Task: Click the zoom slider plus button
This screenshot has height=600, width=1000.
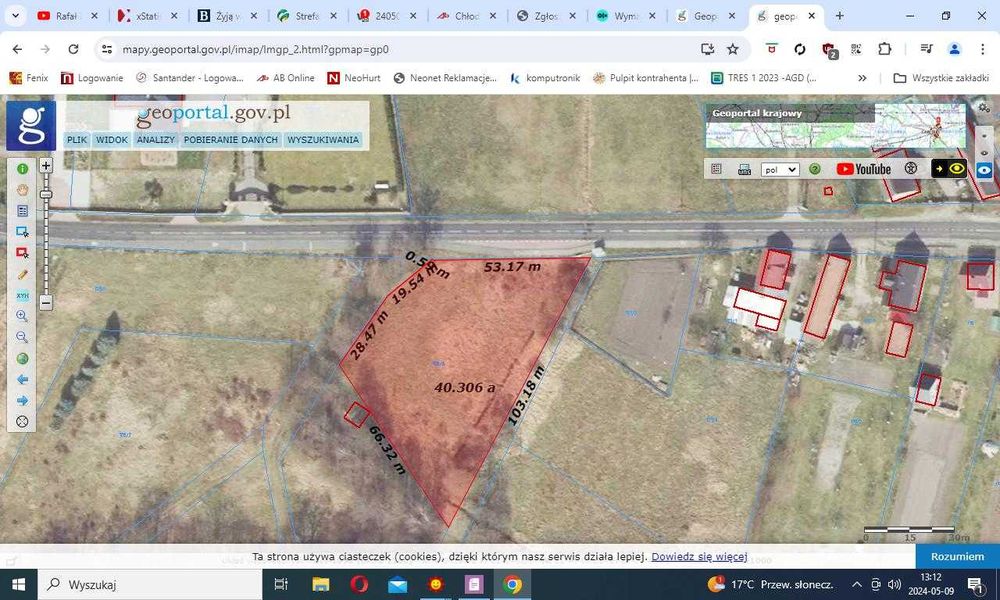Action: (x=46, y=166)
